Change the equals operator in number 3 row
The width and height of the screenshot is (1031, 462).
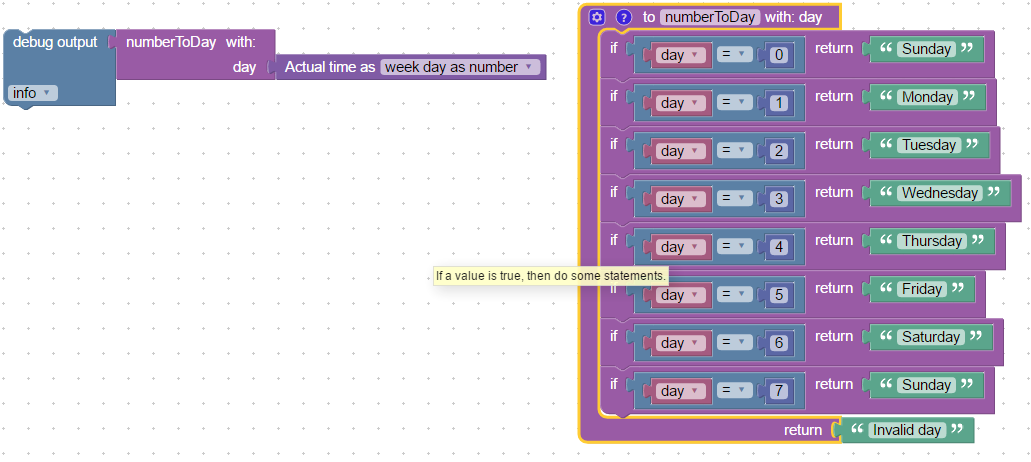coord(733,199)
